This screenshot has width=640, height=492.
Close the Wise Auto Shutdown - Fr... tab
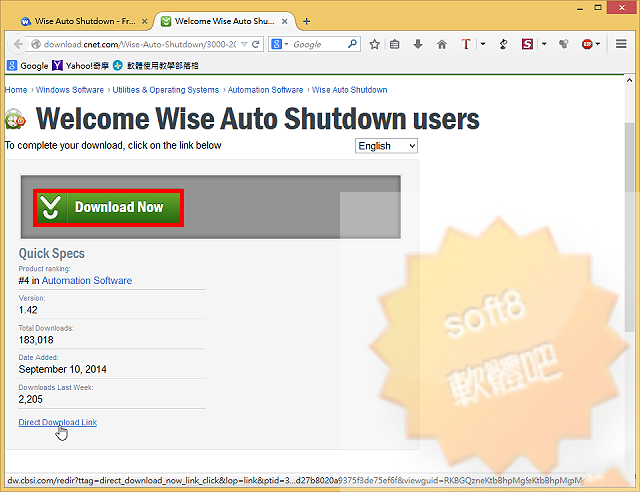coord(144,21)
